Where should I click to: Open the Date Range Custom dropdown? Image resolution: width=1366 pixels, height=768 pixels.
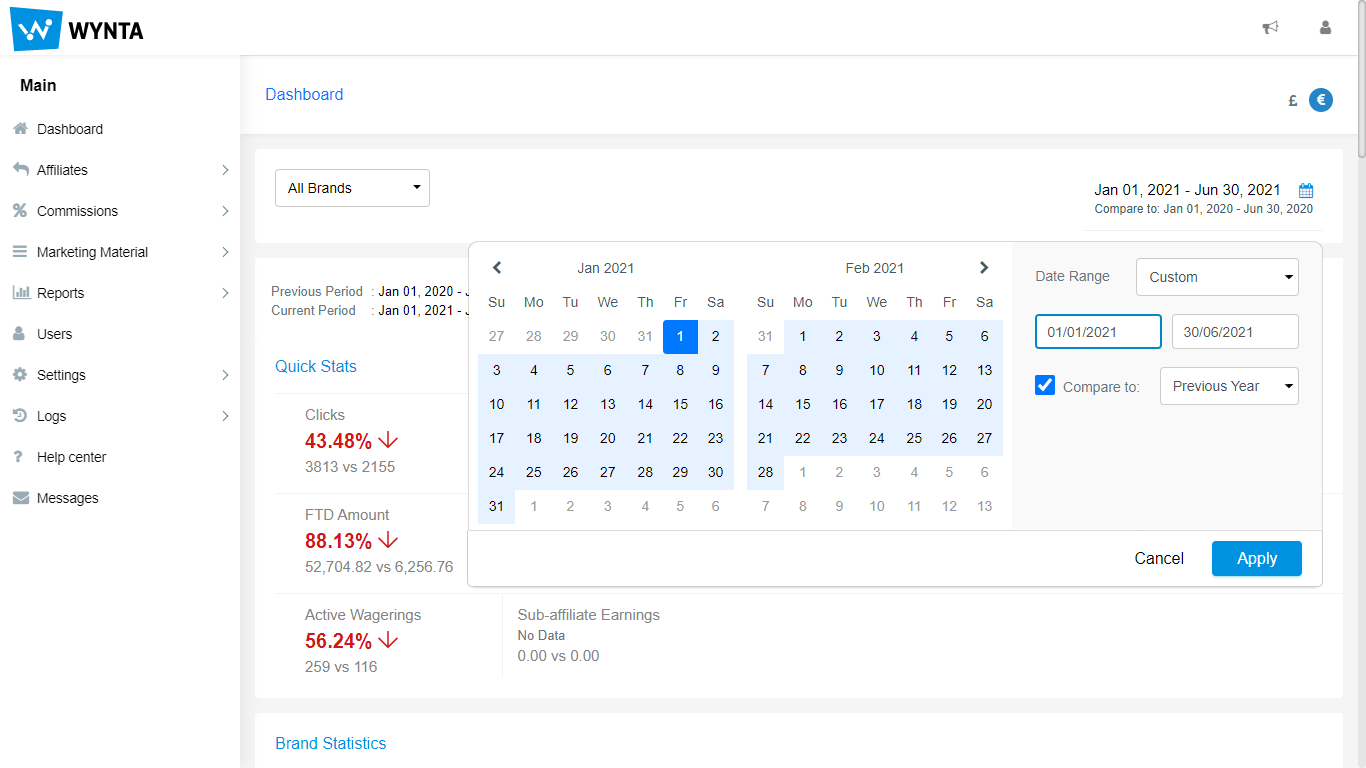tap(1217, 277)
